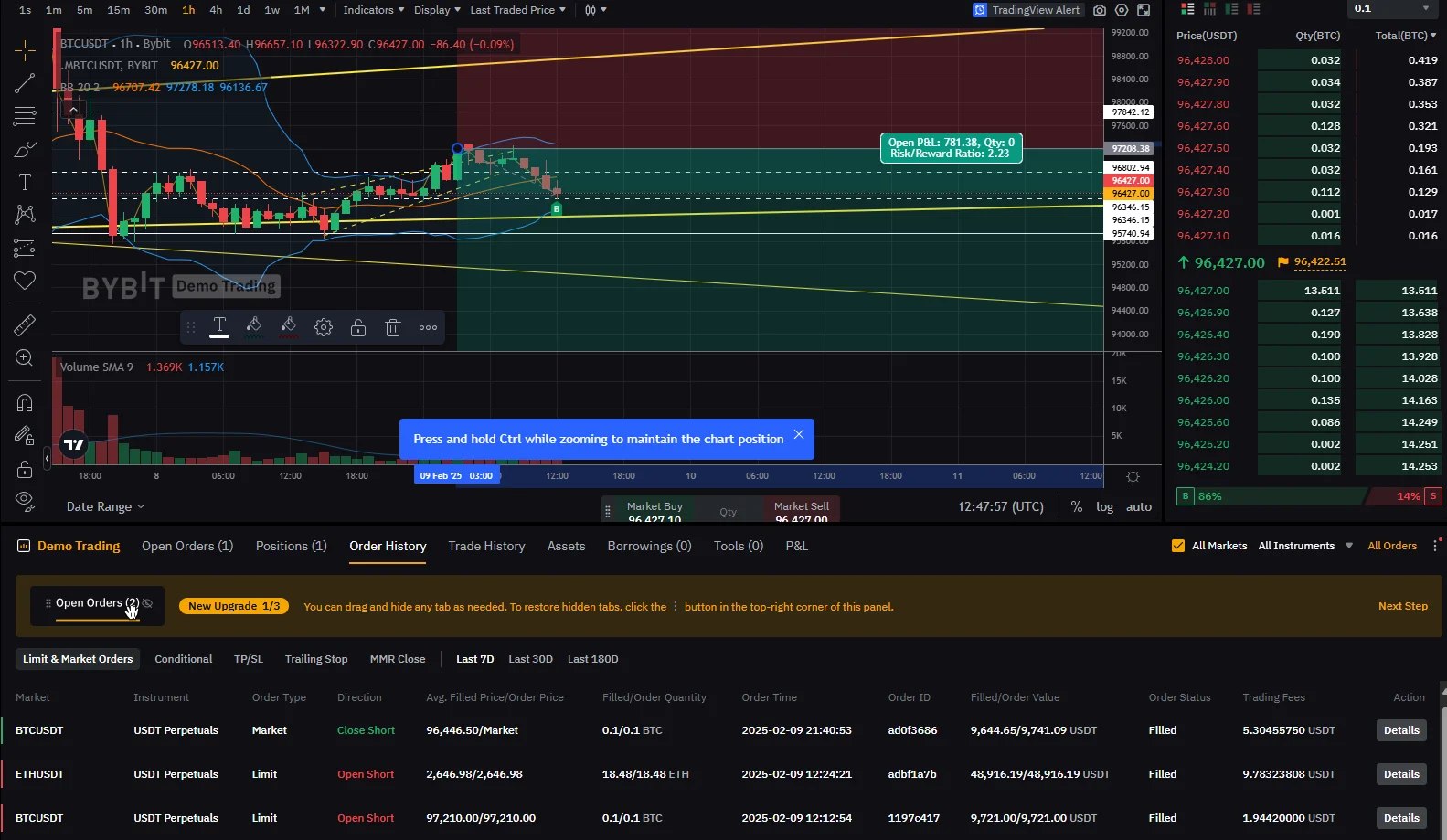1447x840 pixels.
Task: Click the magnet mode icon
Action: (x=25, y=403)
